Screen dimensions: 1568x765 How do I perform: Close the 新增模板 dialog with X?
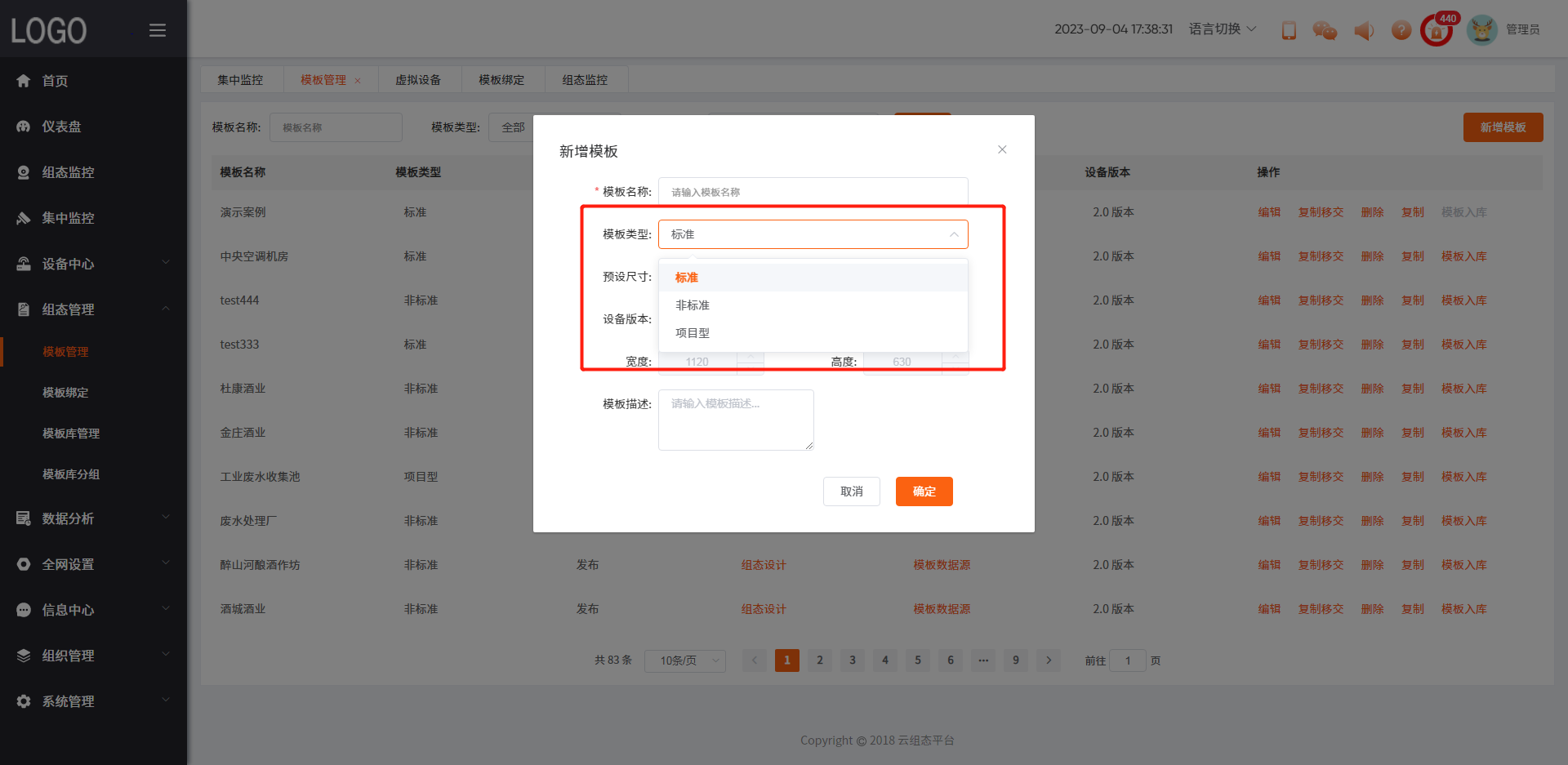pyautogui.click(x=1002, y=149)
